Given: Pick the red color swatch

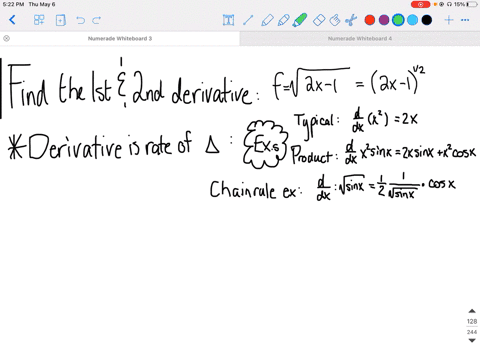Looking at the screenshot, I should pyautogui.click(x=370, y=20).
